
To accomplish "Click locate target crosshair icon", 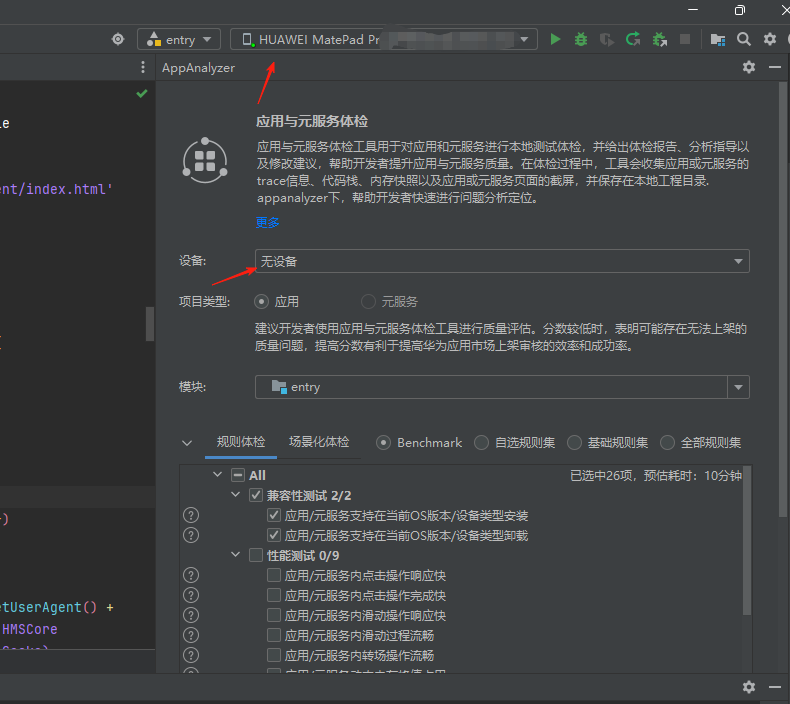I will coord(118,39).
